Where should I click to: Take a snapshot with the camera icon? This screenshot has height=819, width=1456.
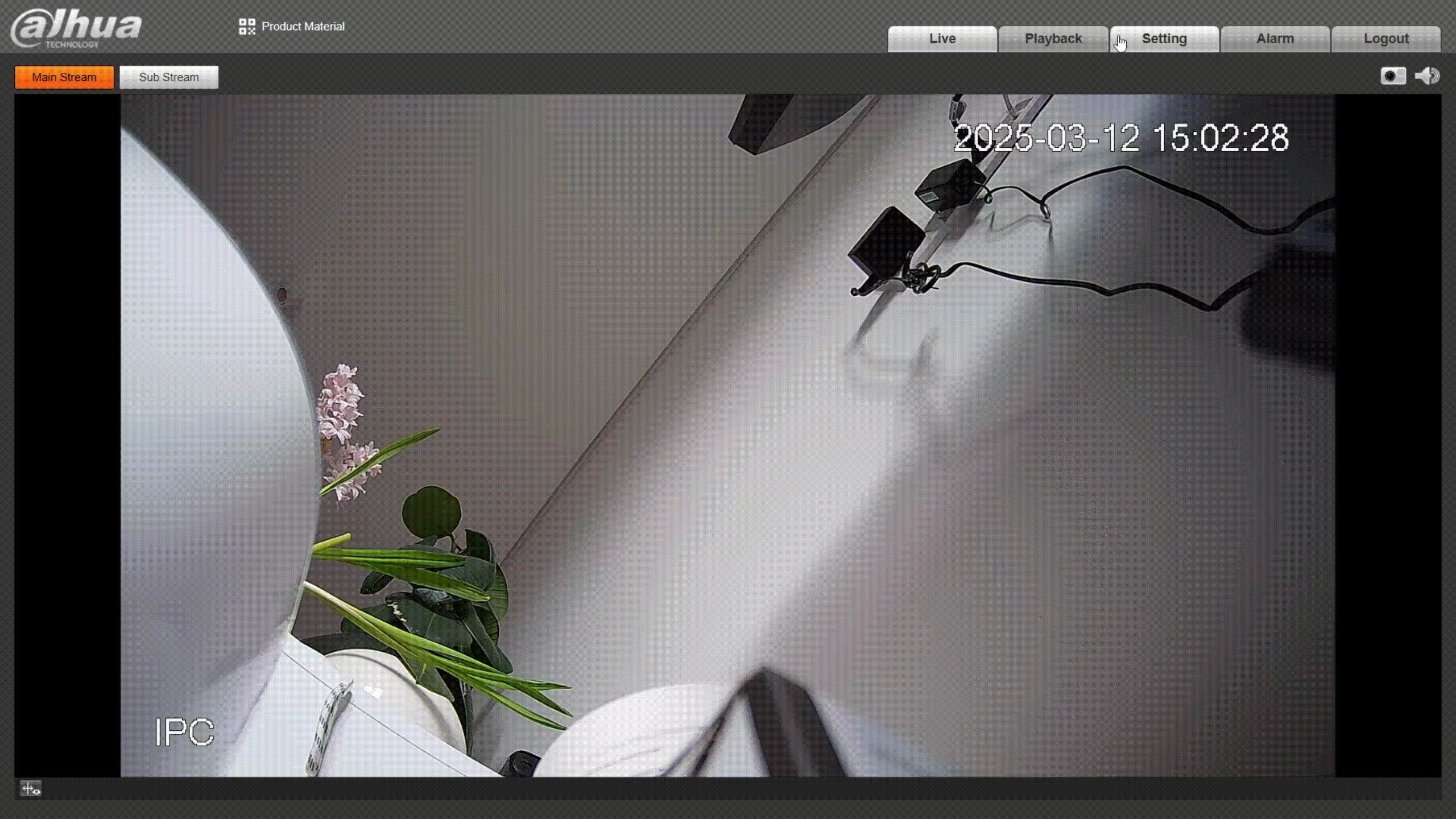coord(1393,76)
